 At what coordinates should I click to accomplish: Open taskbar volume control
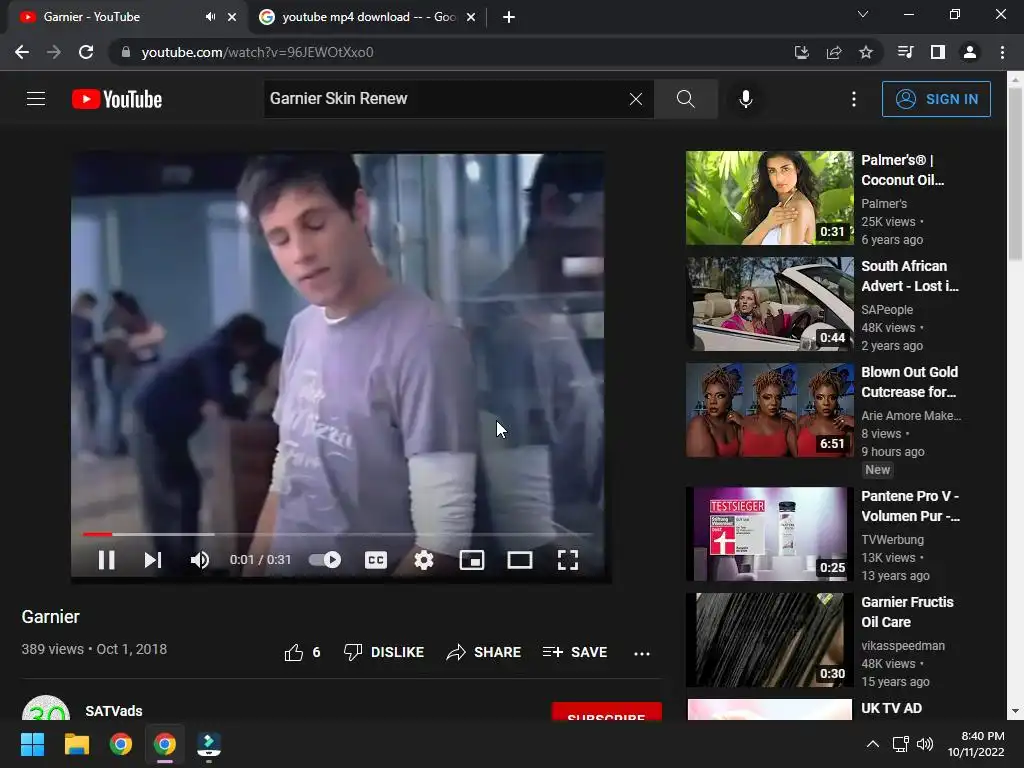[x=925, y=744]
